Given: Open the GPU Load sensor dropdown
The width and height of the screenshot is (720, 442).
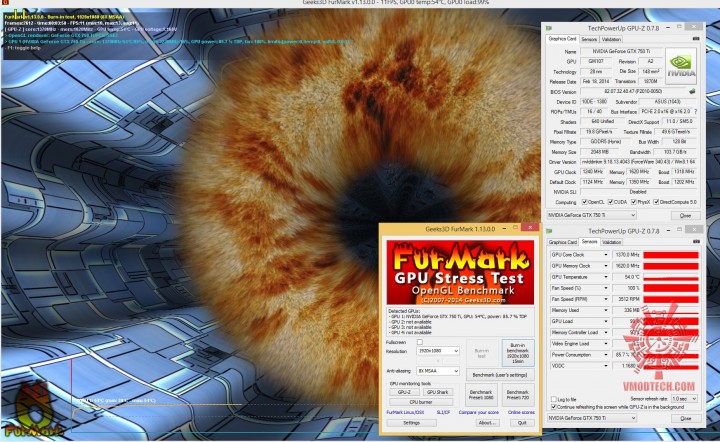Looking at the screenshot, I should click(x=606, y=321).
